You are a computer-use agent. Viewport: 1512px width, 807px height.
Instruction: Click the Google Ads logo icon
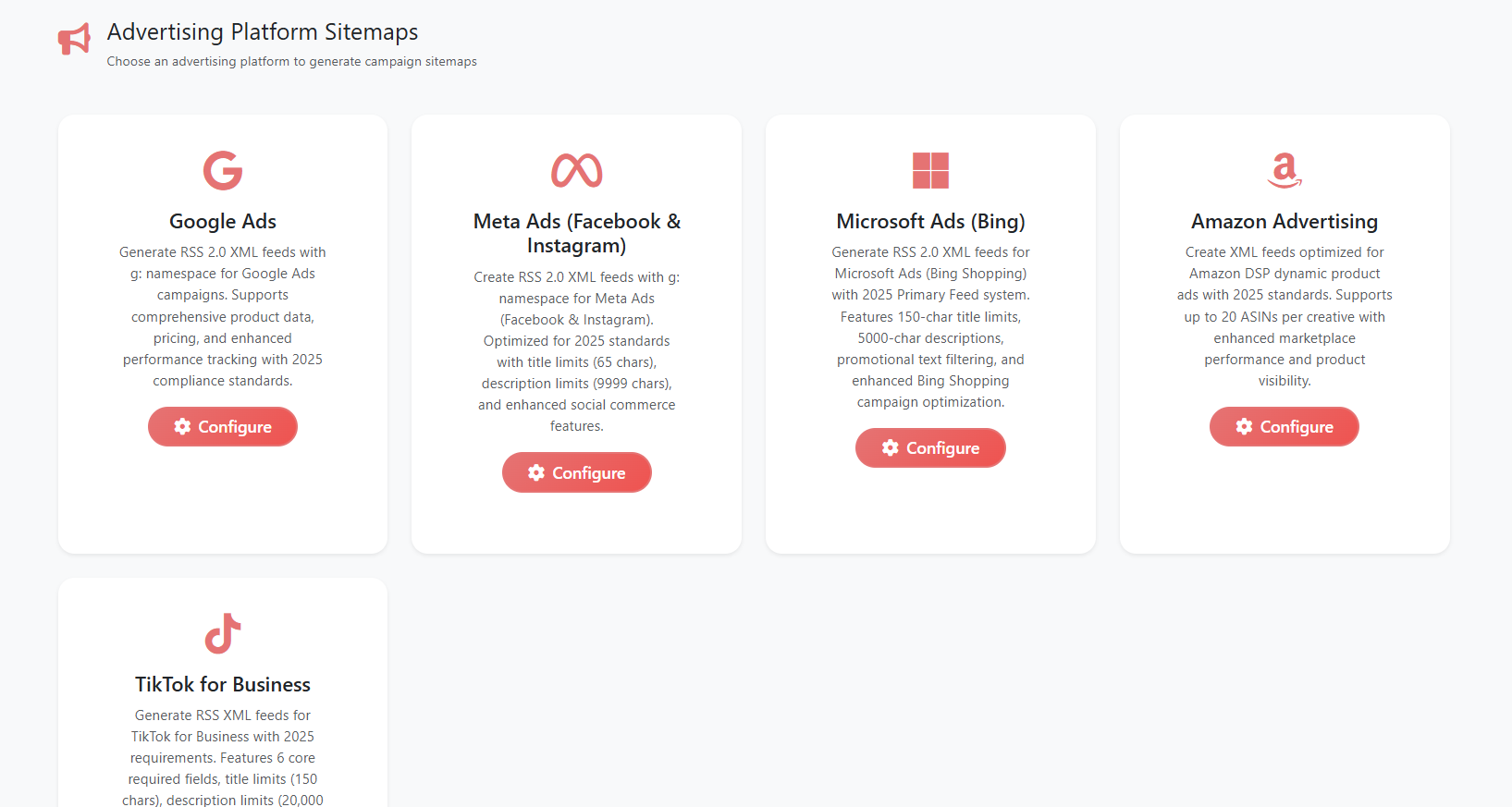coord(223,170)
